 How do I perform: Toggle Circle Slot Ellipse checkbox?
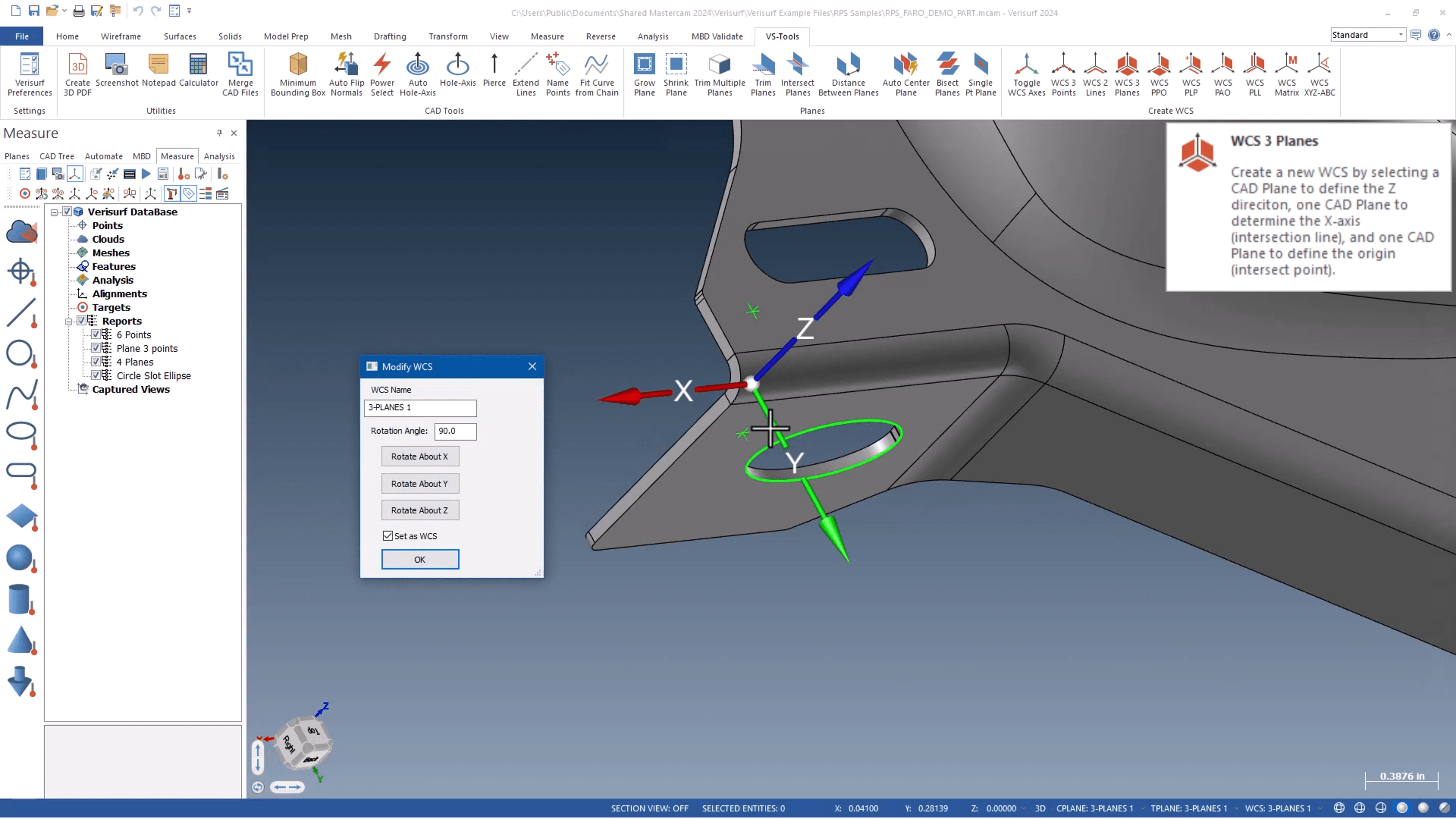coord(96,375)
